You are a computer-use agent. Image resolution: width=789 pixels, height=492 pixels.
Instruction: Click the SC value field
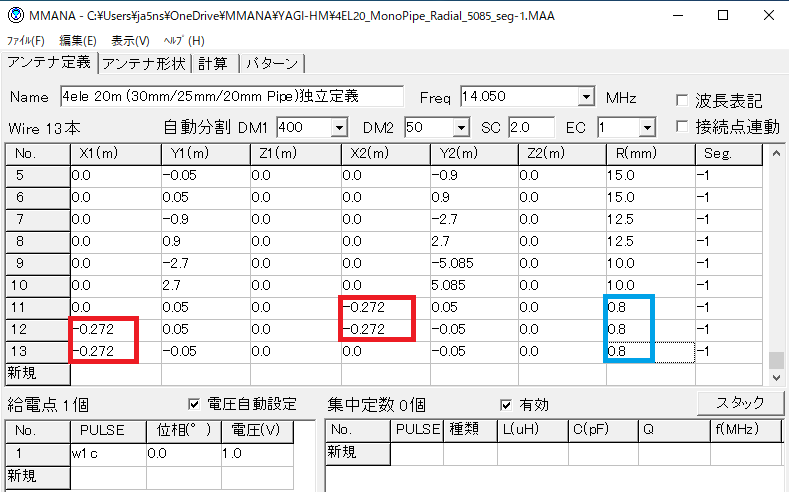(x=530, y=128)
